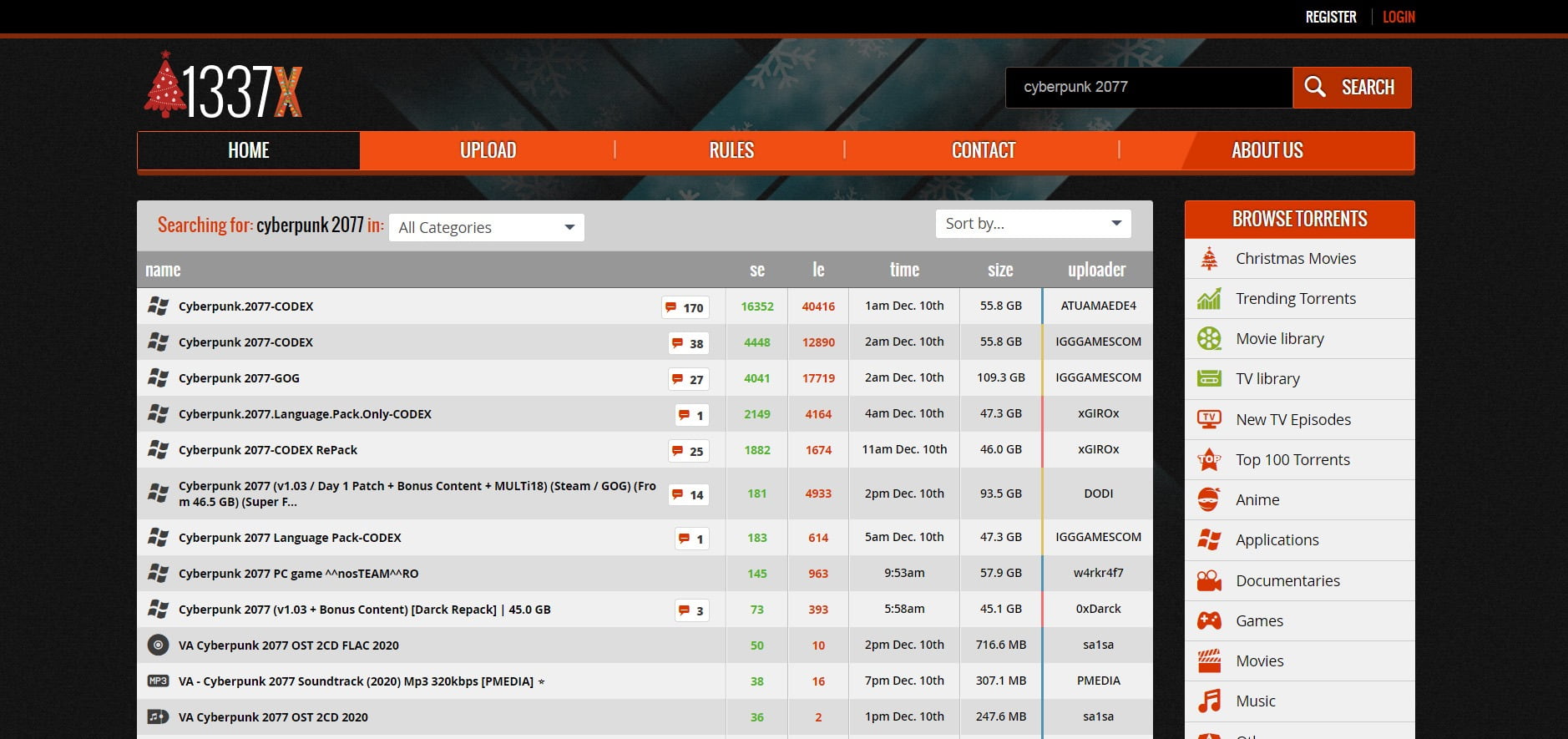Click the category icon of nosTEAM row
The image size is (1568, 739).
[158, 573]
